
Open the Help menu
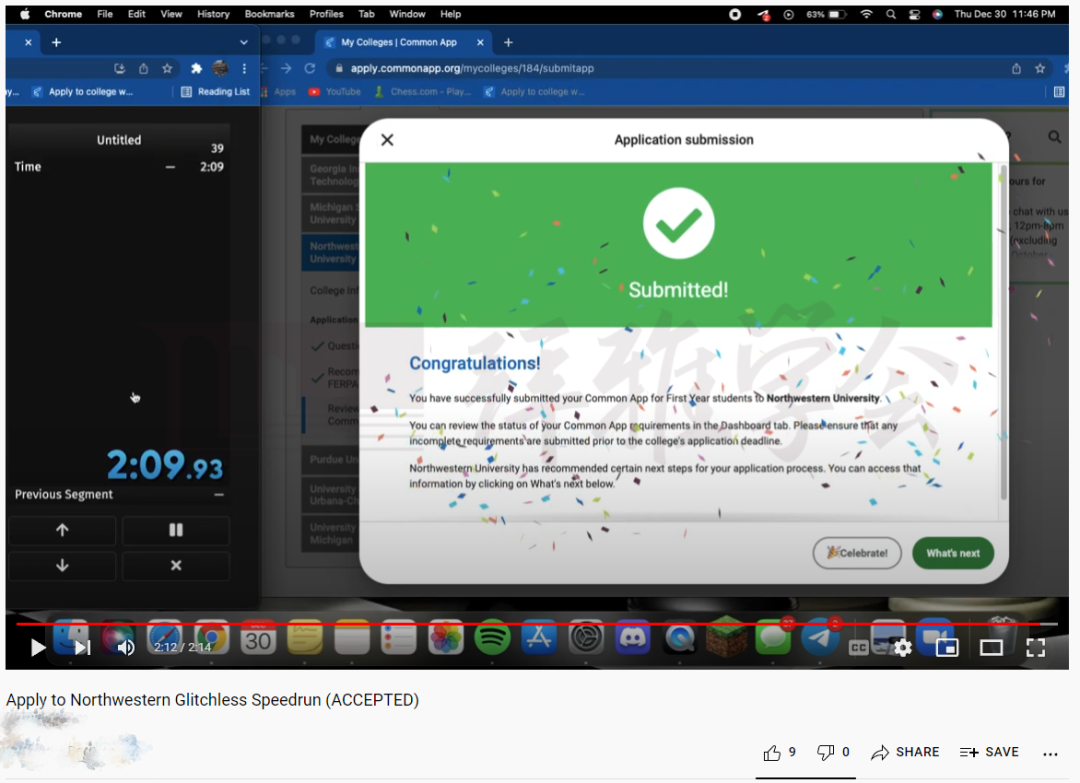(x=450, y=14)
